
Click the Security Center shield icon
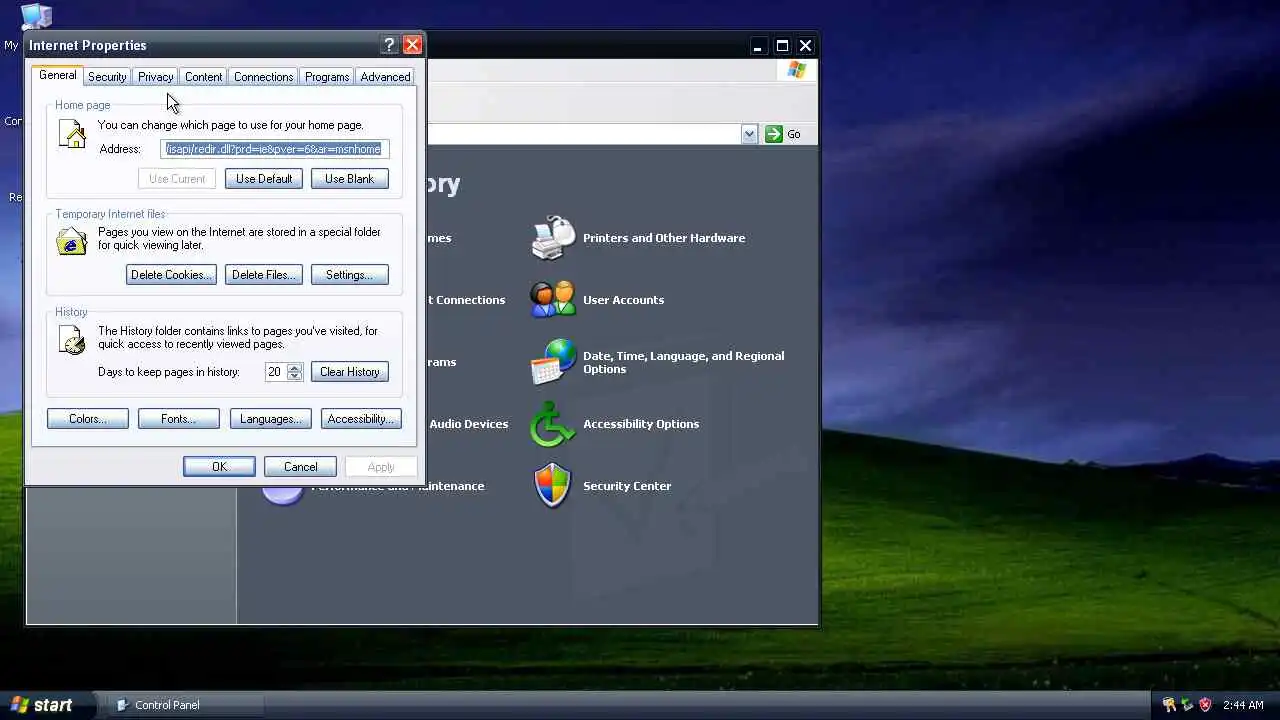[553, 486]
